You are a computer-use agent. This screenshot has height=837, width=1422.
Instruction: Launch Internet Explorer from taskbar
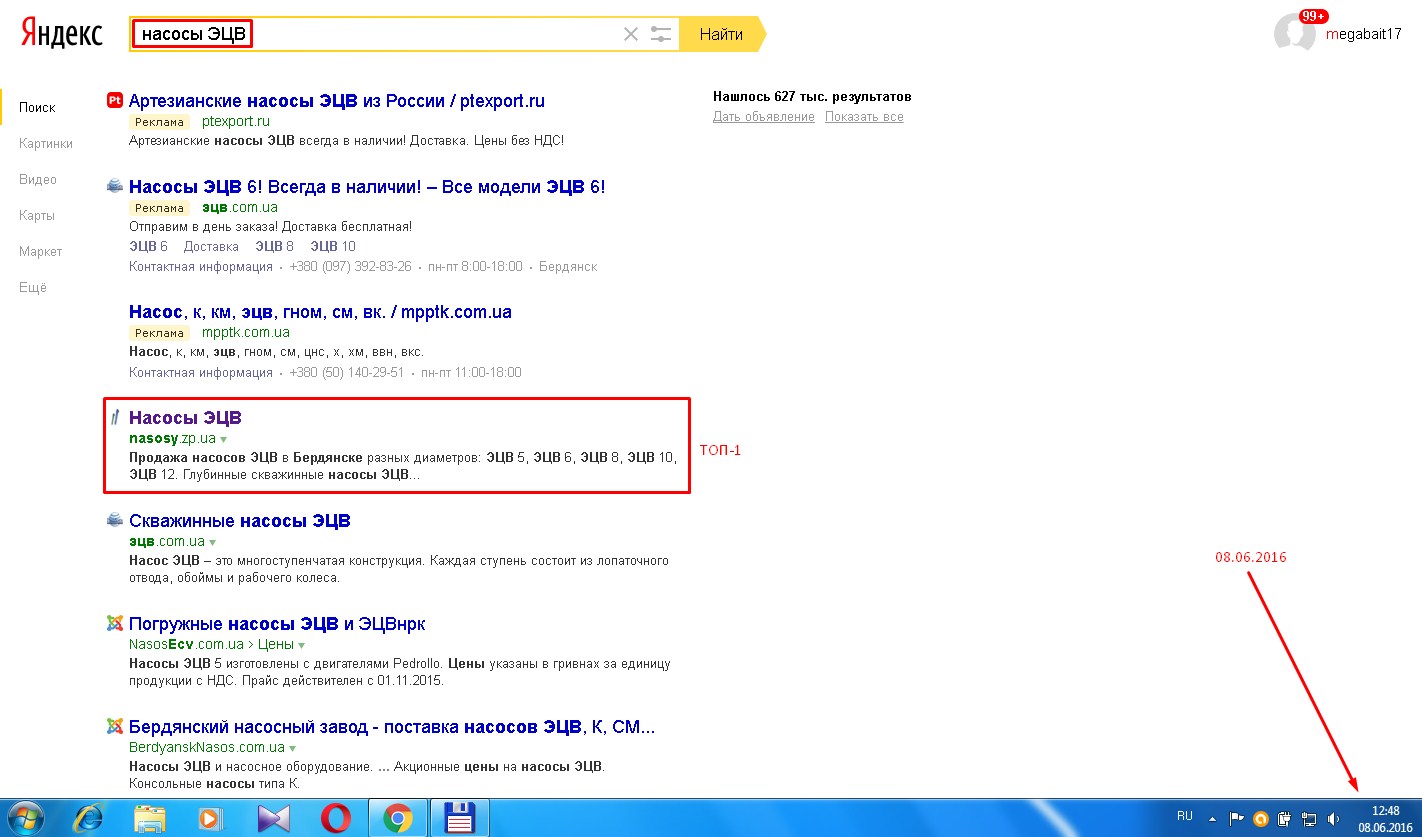(x=88, y=819)
